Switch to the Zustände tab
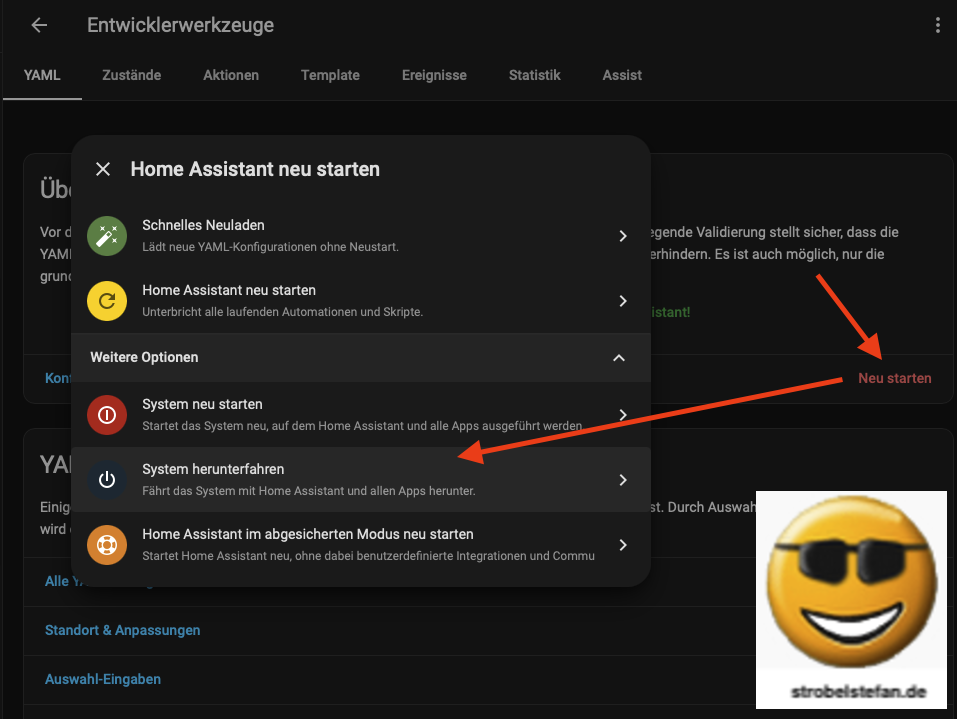957x719 pixels. pos(132,75)
